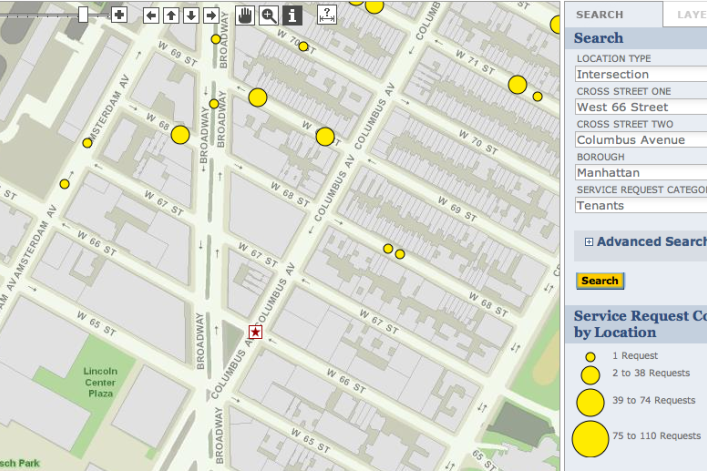This screenshot has height=471, width=707.
Task: Select the measure distance tool
Action: [327, 15]
